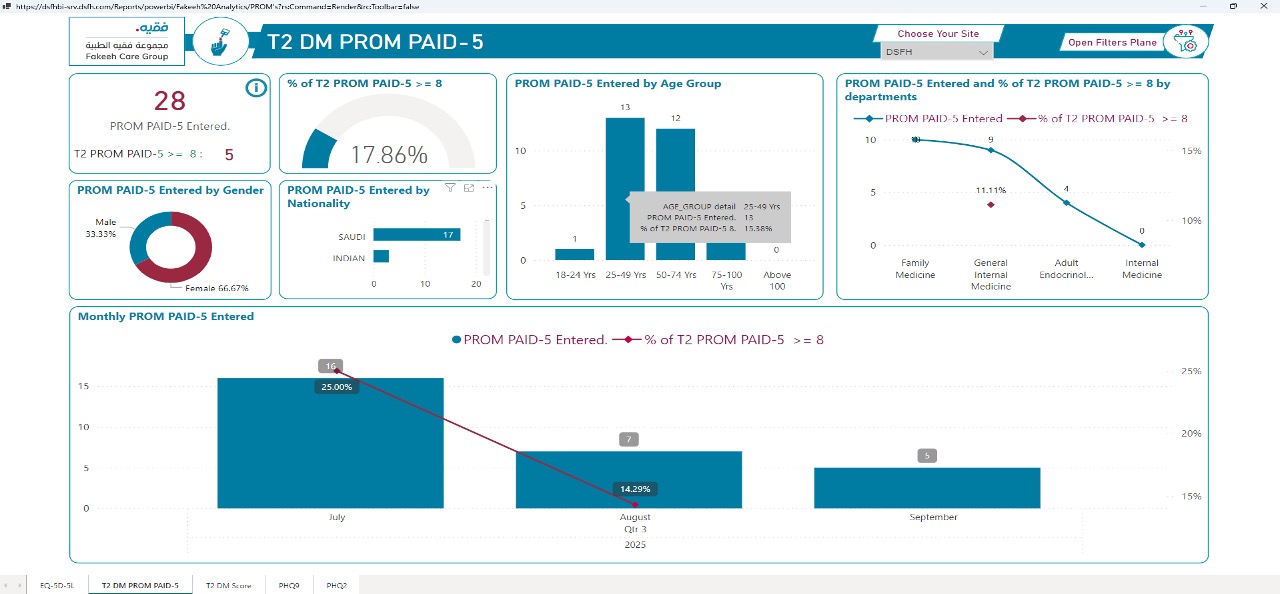Screen dimensions: 1280x594
Task: Click the next page tabs arrow
Action: [x=20, y=585]
